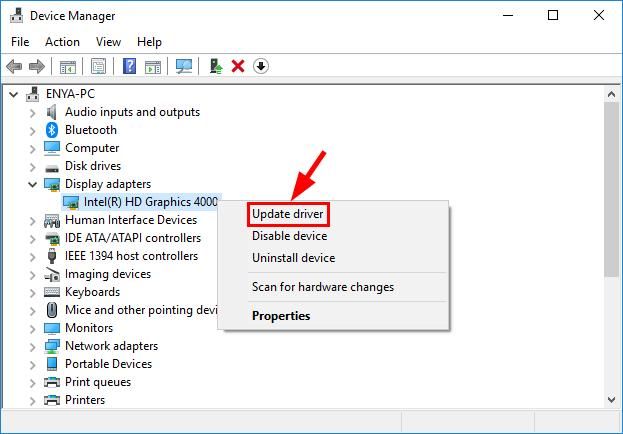Open the View menu in menu bar
623x434 pixels.
(108, 42)
